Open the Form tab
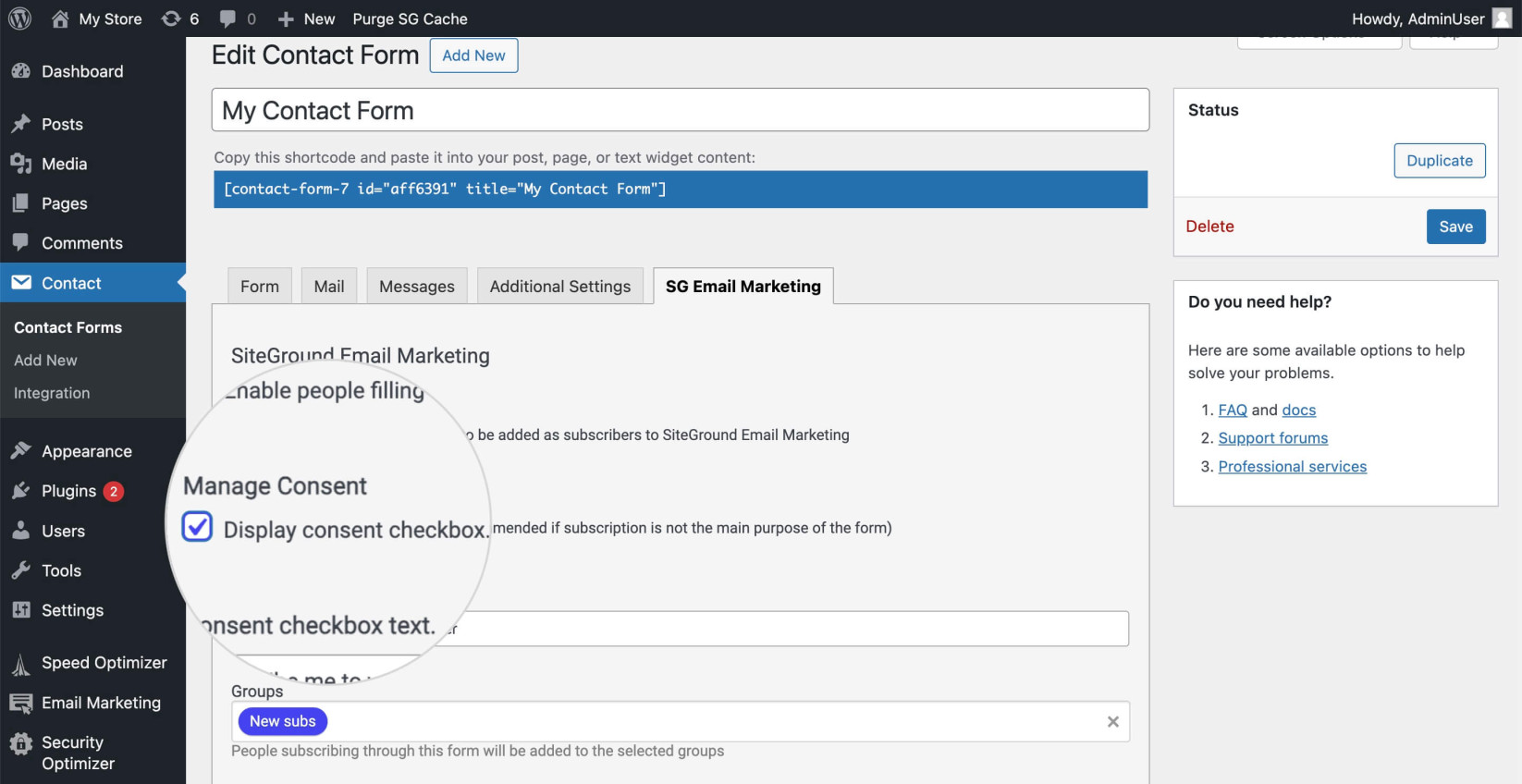Screen dimensions: 1522x784 [x=260, y=287]
